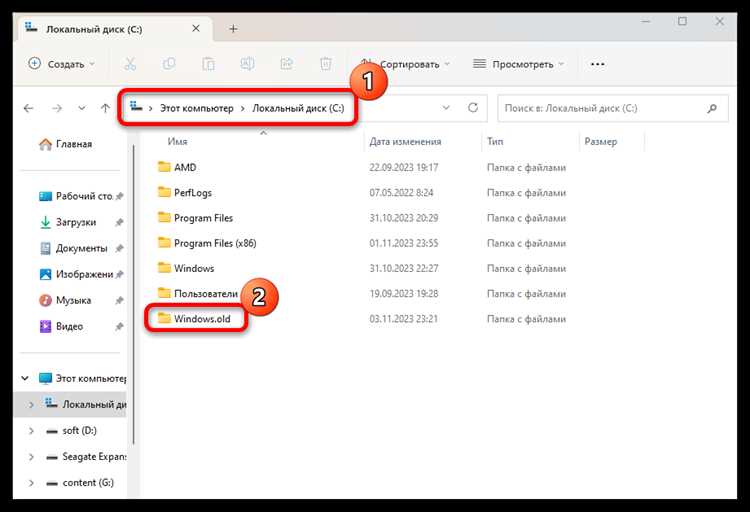Collapse the Этот компьютер tree node
The image size is (750, 512).
point(25,378)
